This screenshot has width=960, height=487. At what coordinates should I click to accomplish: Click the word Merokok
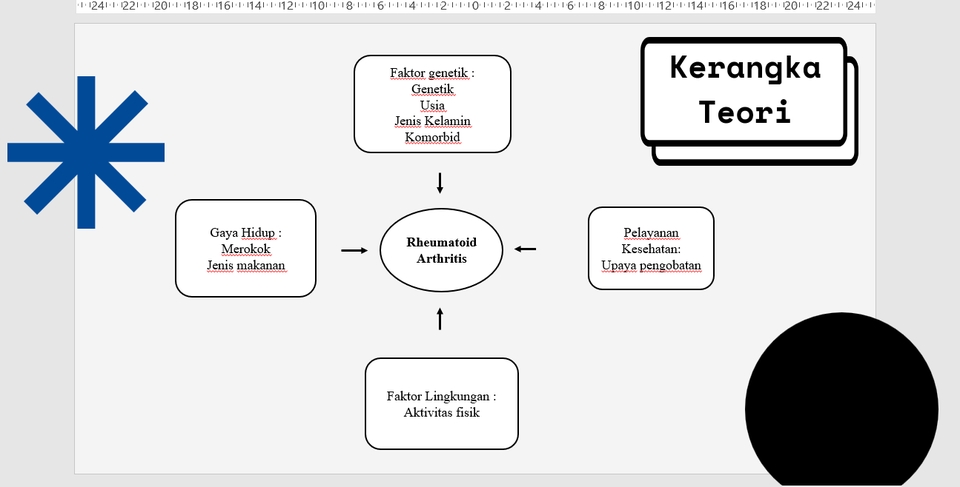coord(246,249)
